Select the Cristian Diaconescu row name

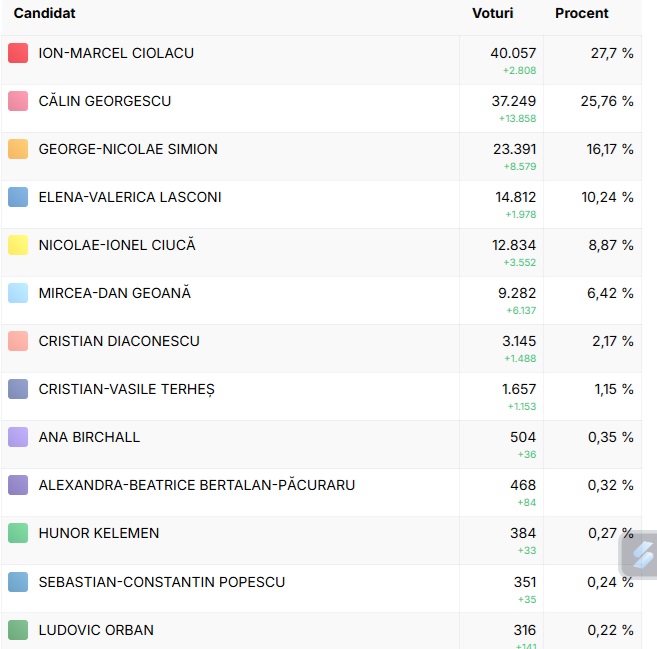click(x=119, y=341)
